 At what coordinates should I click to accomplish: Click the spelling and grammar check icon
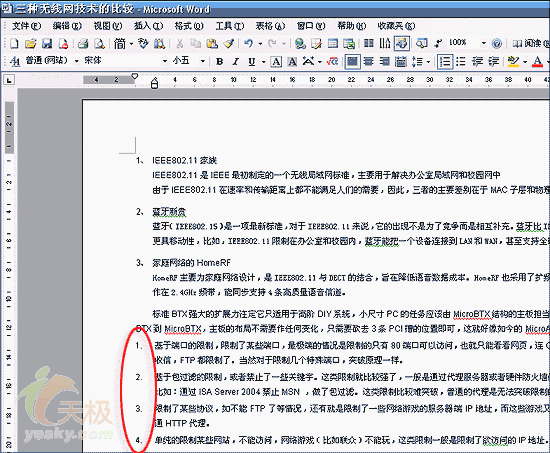click(143, 44)
